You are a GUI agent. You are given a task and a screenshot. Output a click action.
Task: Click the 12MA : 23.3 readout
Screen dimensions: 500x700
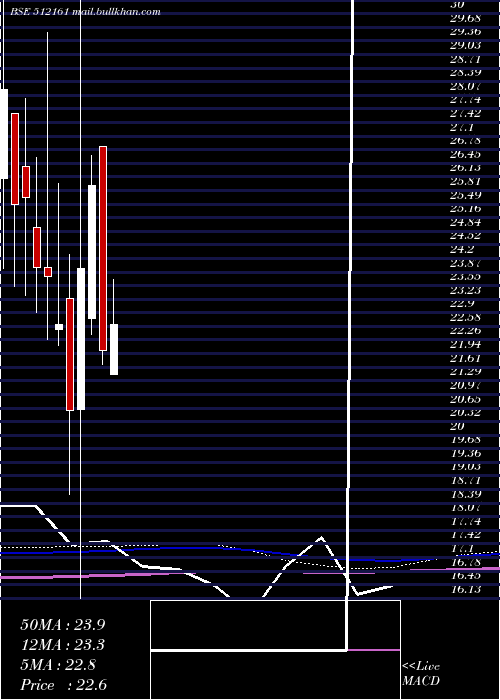click(x=62, y=645)
